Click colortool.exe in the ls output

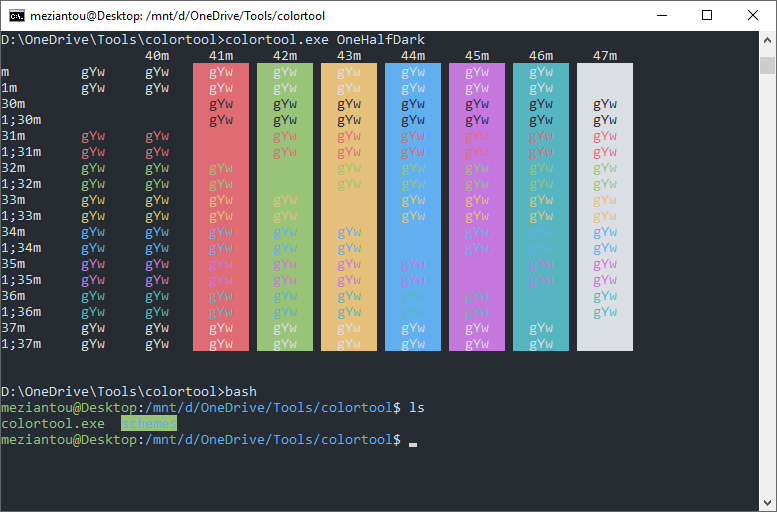53,424
